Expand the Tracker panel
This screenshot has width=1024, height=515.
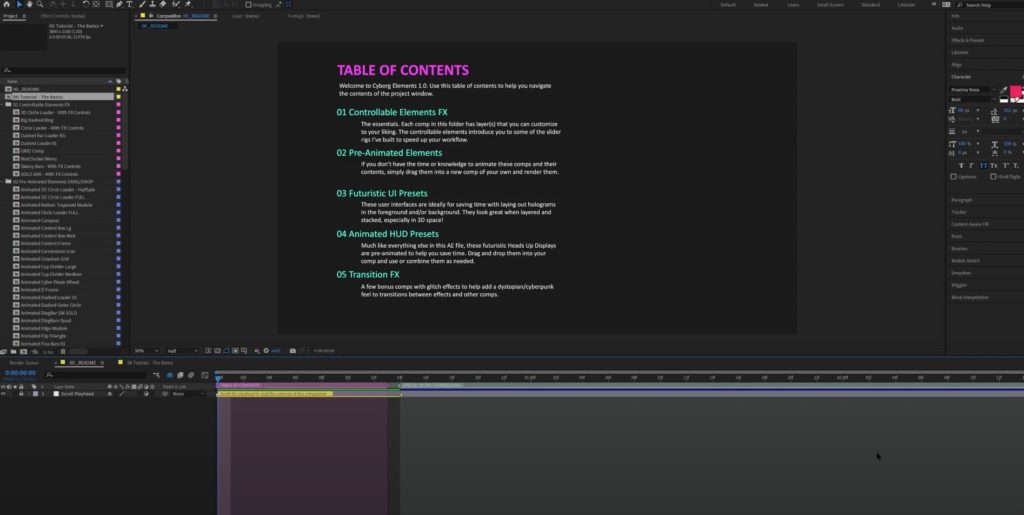pos(959,212)
